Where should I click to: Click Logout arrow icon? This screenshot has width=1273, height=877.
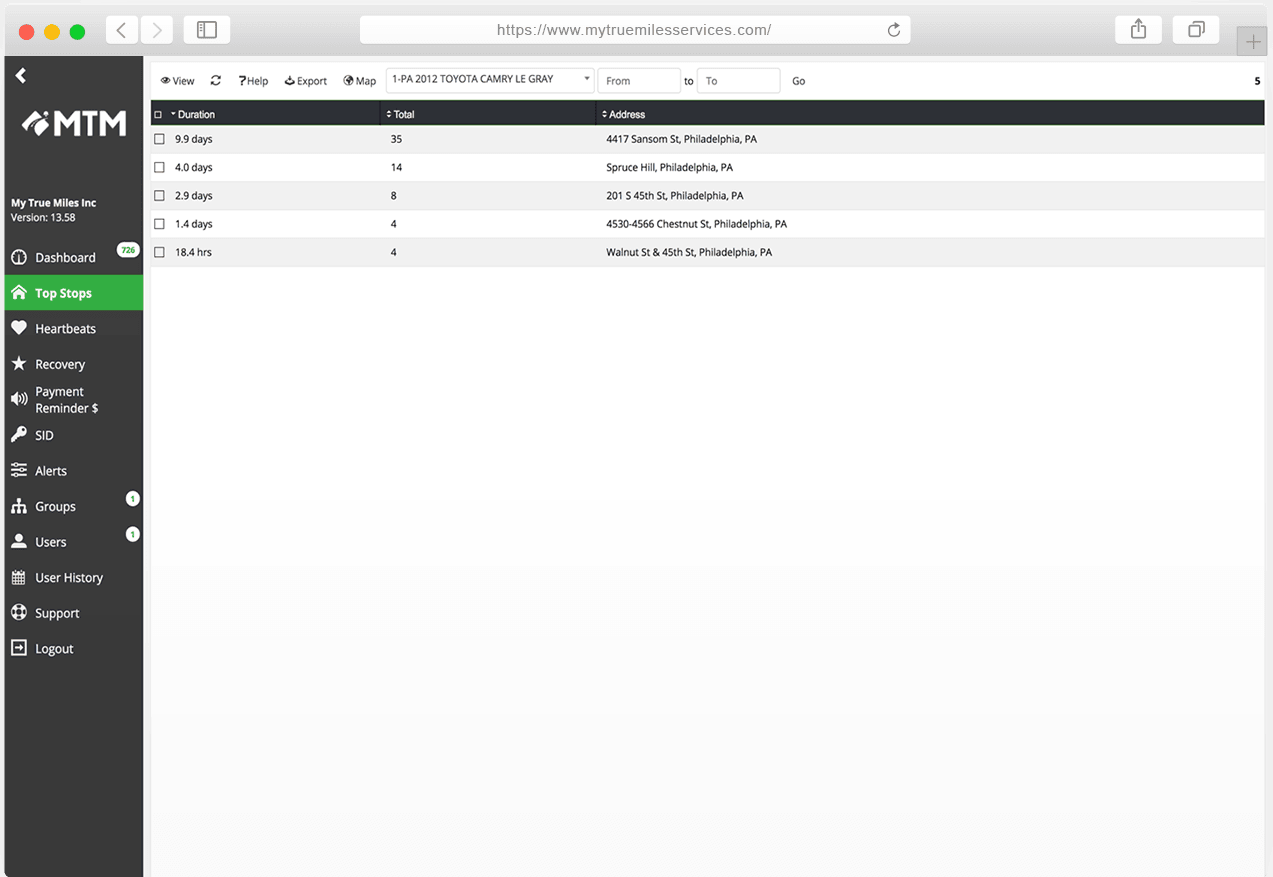click(x=19, y=648)
